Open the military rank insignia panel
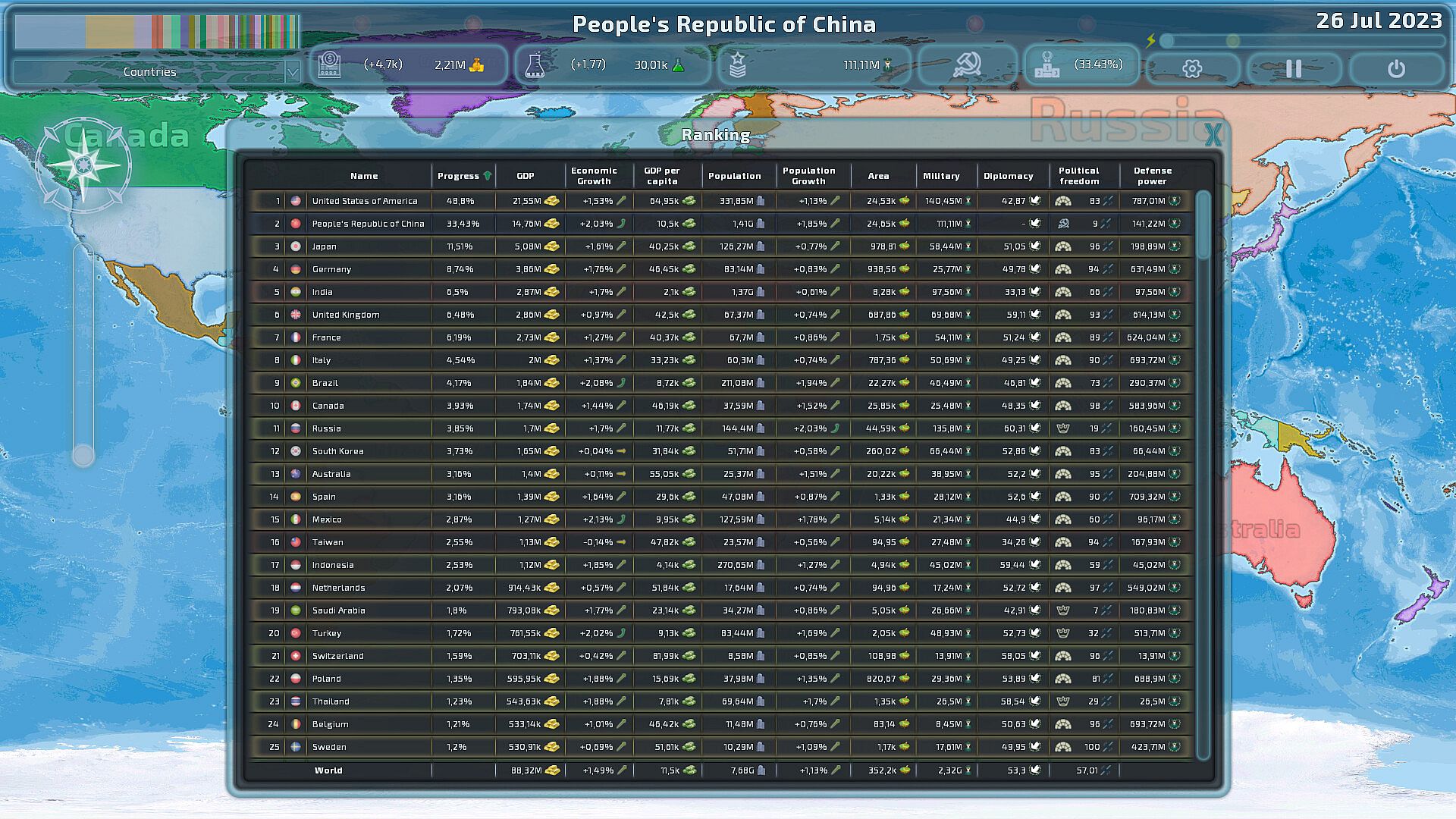 pyautogui.click(x=737, y=65)
